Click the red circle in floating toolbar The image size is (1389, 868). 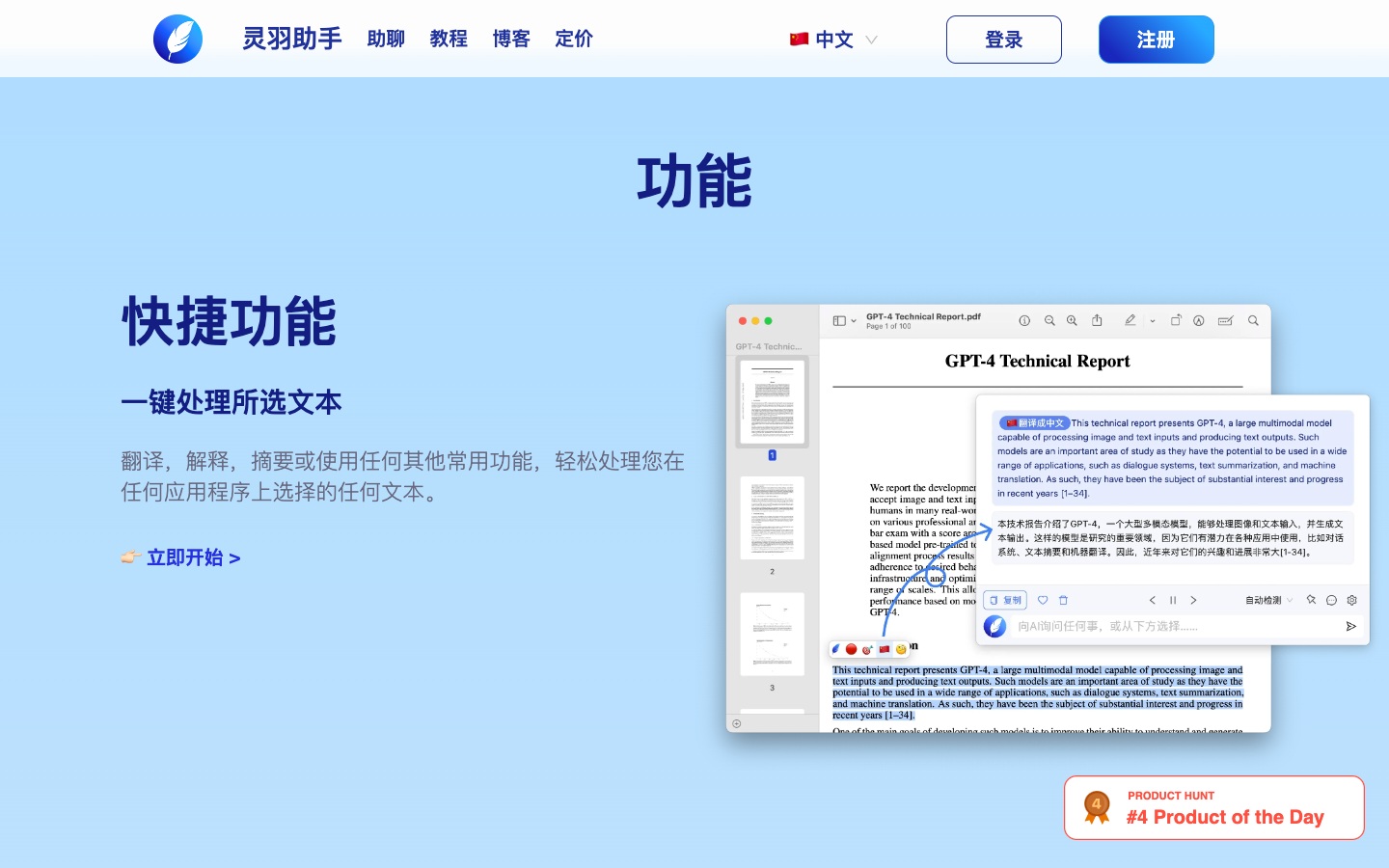click(851, 649)
